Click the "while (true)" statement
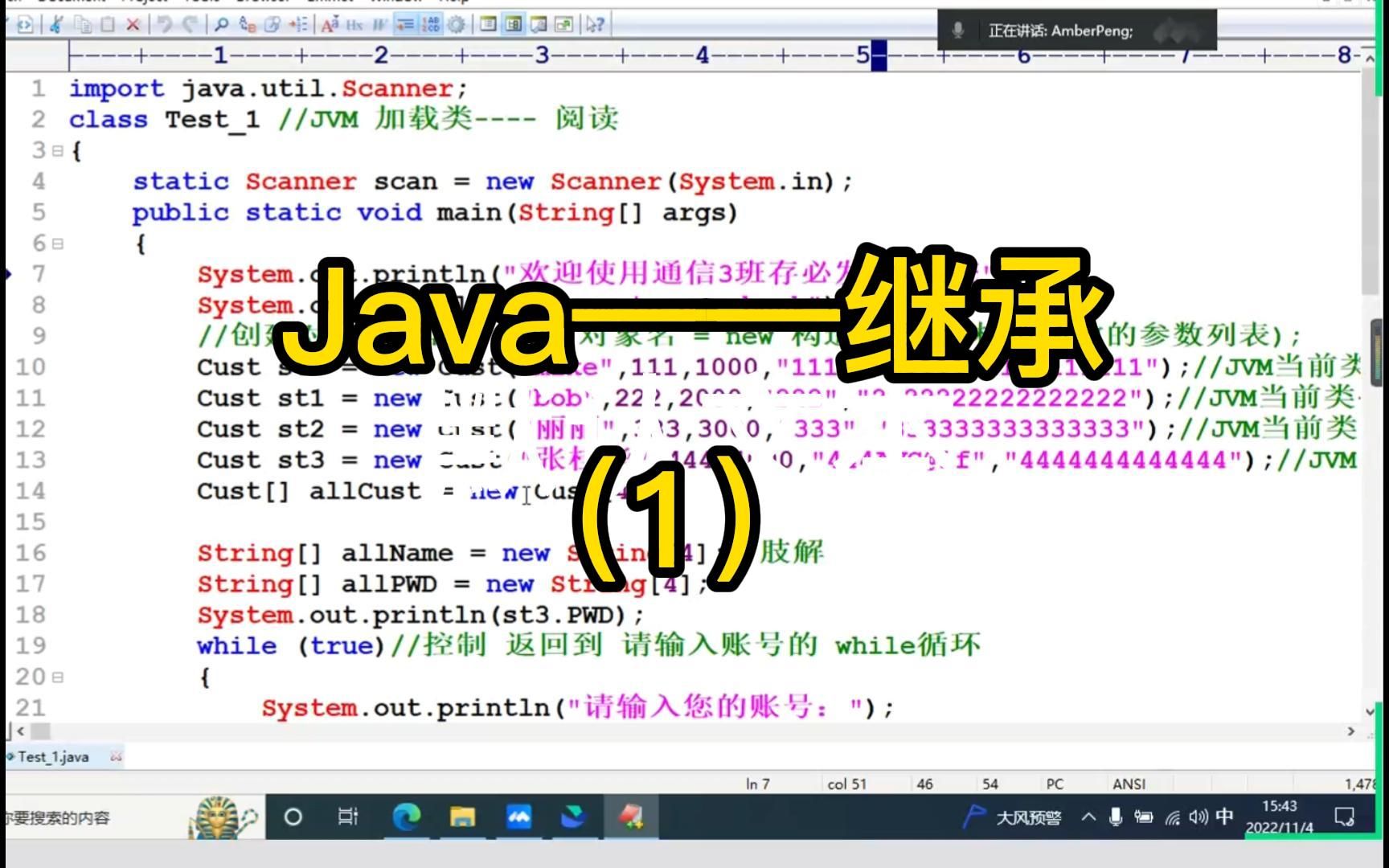The width and height of the screenshot is (1389, 868). point(291,646)
